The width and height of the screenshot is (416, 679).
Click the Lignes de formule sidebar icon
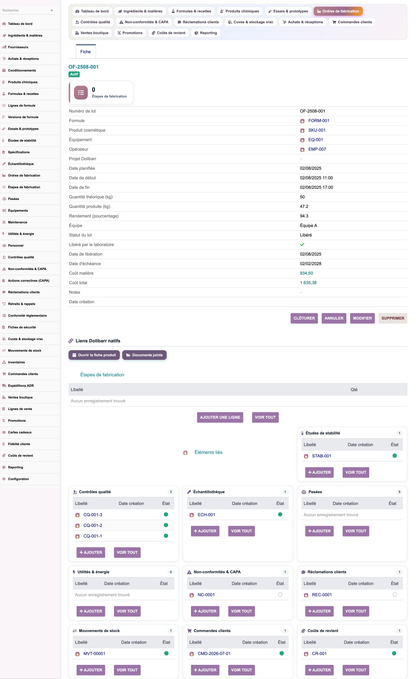point(4,106)
